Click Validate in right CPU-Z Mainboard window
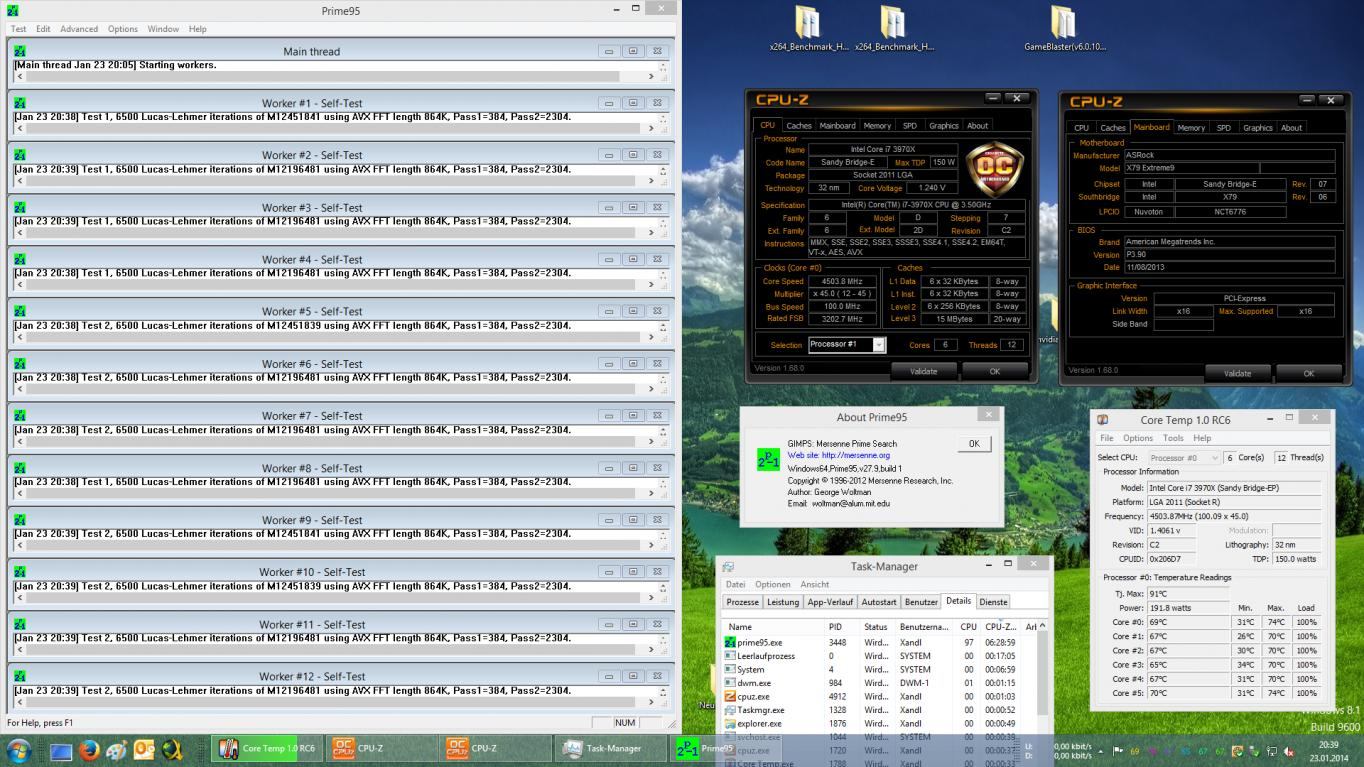1364x767 pixels. coord(1237,373)
